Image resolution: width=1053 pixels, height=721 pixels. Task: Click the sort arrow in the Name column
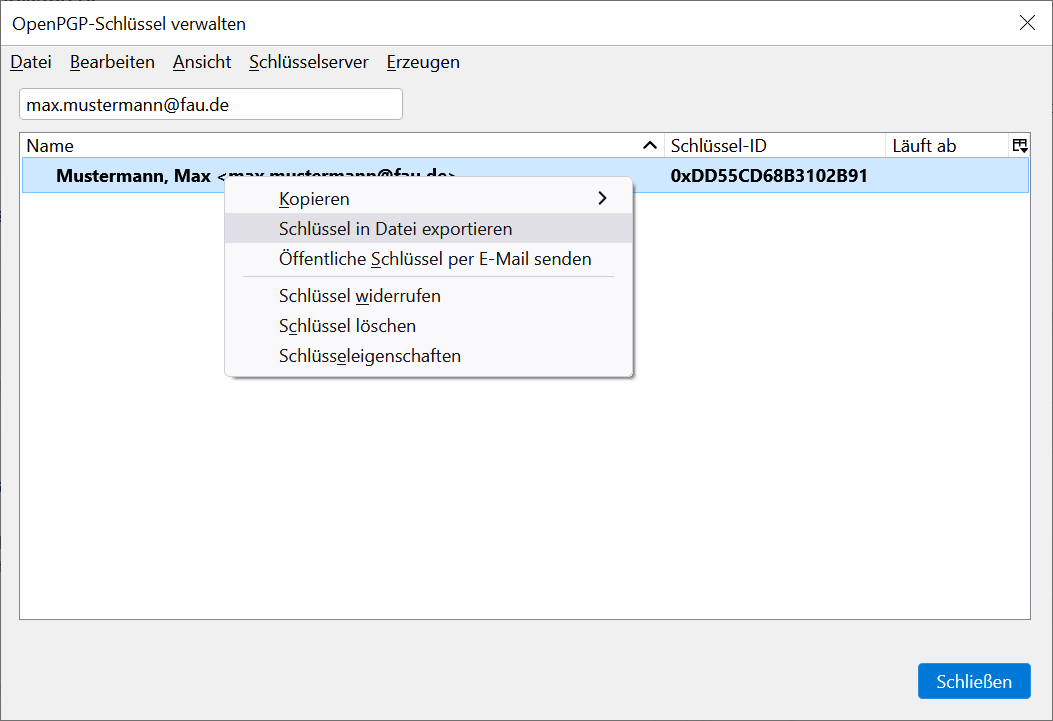[x=649, y=146]
